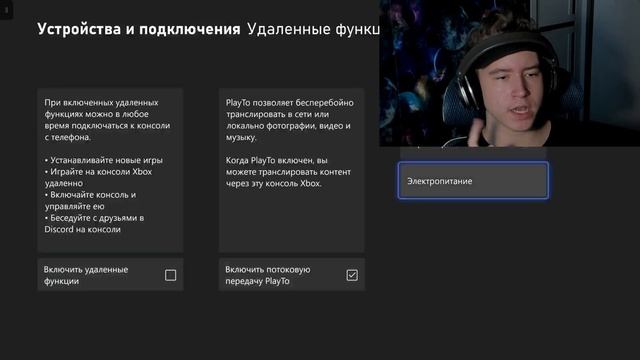Click the text 'Устанавливайте новые игры'
The width and height of the screenshot is (640, 360).
[x=106, y=160]
